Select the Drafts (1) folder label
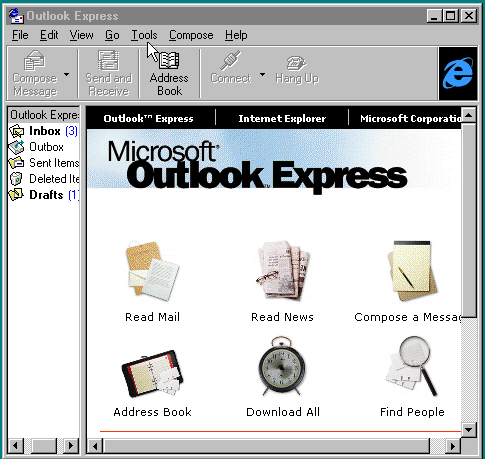The height and width of the screenshot is (459, 485). [x=54, y=195]
